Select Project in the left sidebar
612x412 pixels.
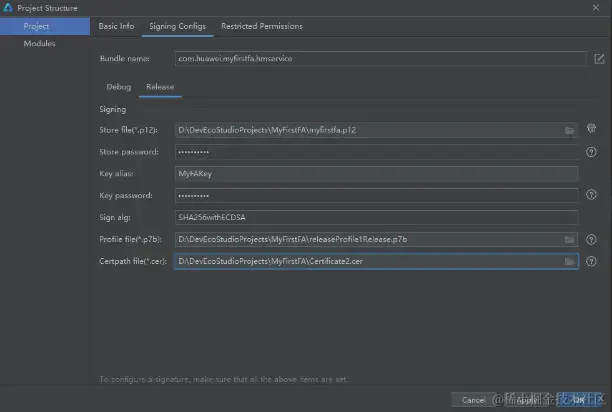coord(38,26)
